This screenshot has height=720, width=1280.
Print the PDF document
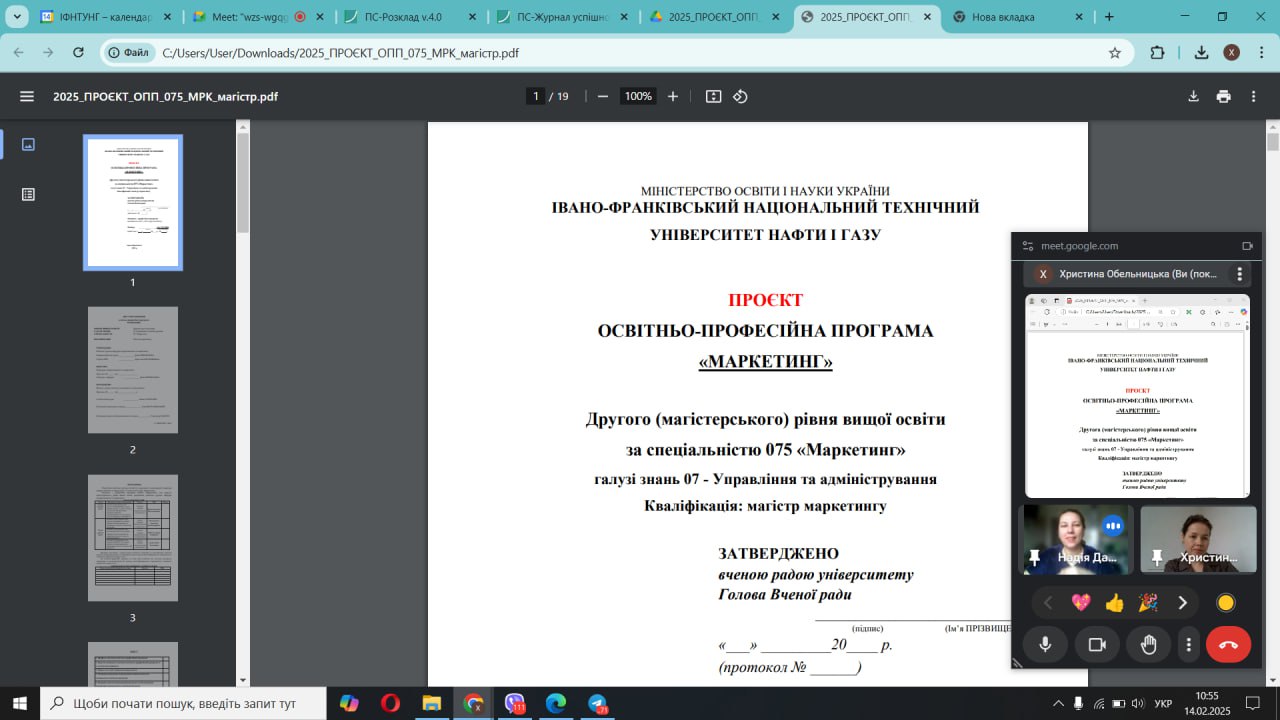(1223, 96)
